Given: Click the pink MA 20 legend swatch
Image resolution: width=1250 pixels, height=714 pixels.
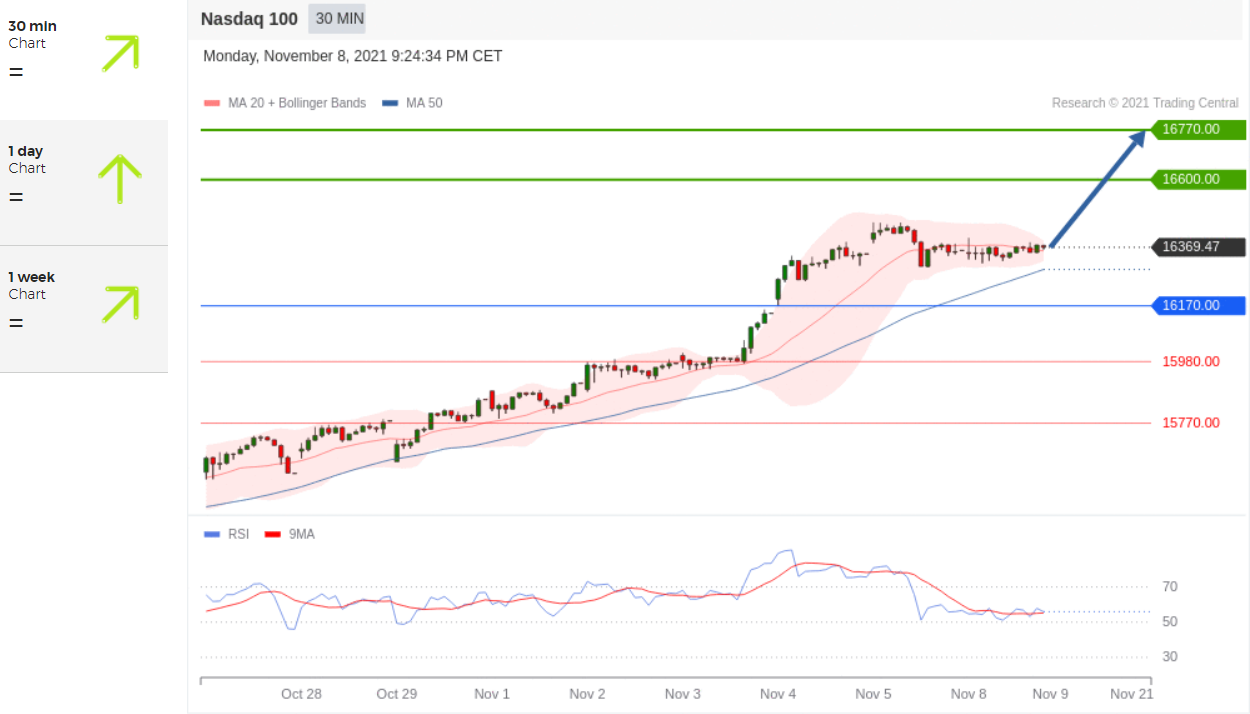Looking at the screenshot, I should (x=211, y=103).
